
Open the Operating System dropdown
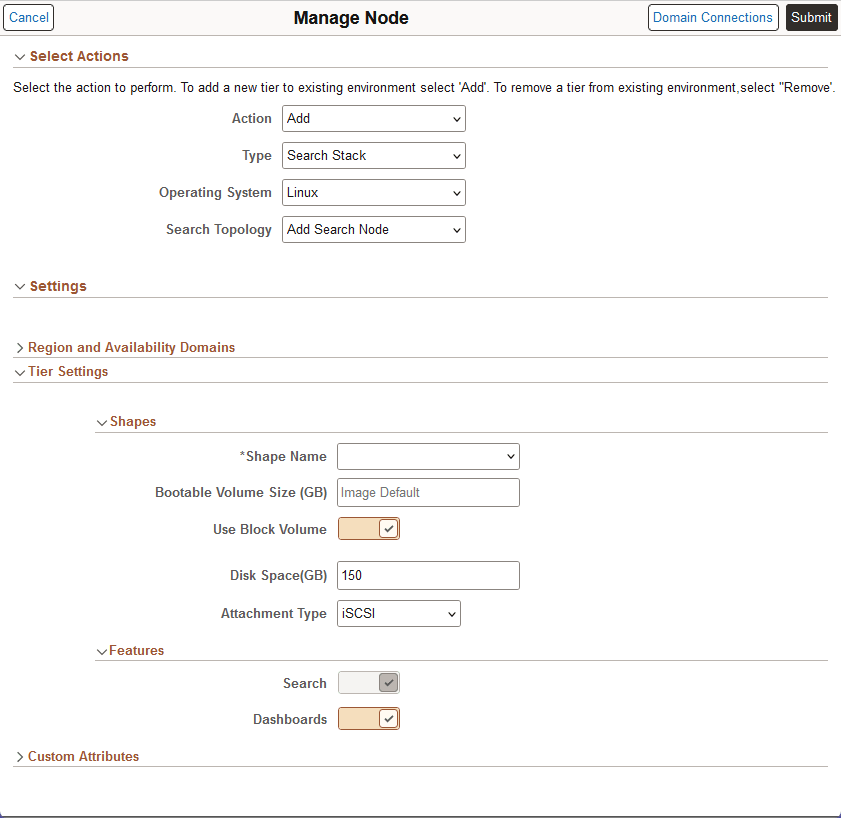click(373, 192)
